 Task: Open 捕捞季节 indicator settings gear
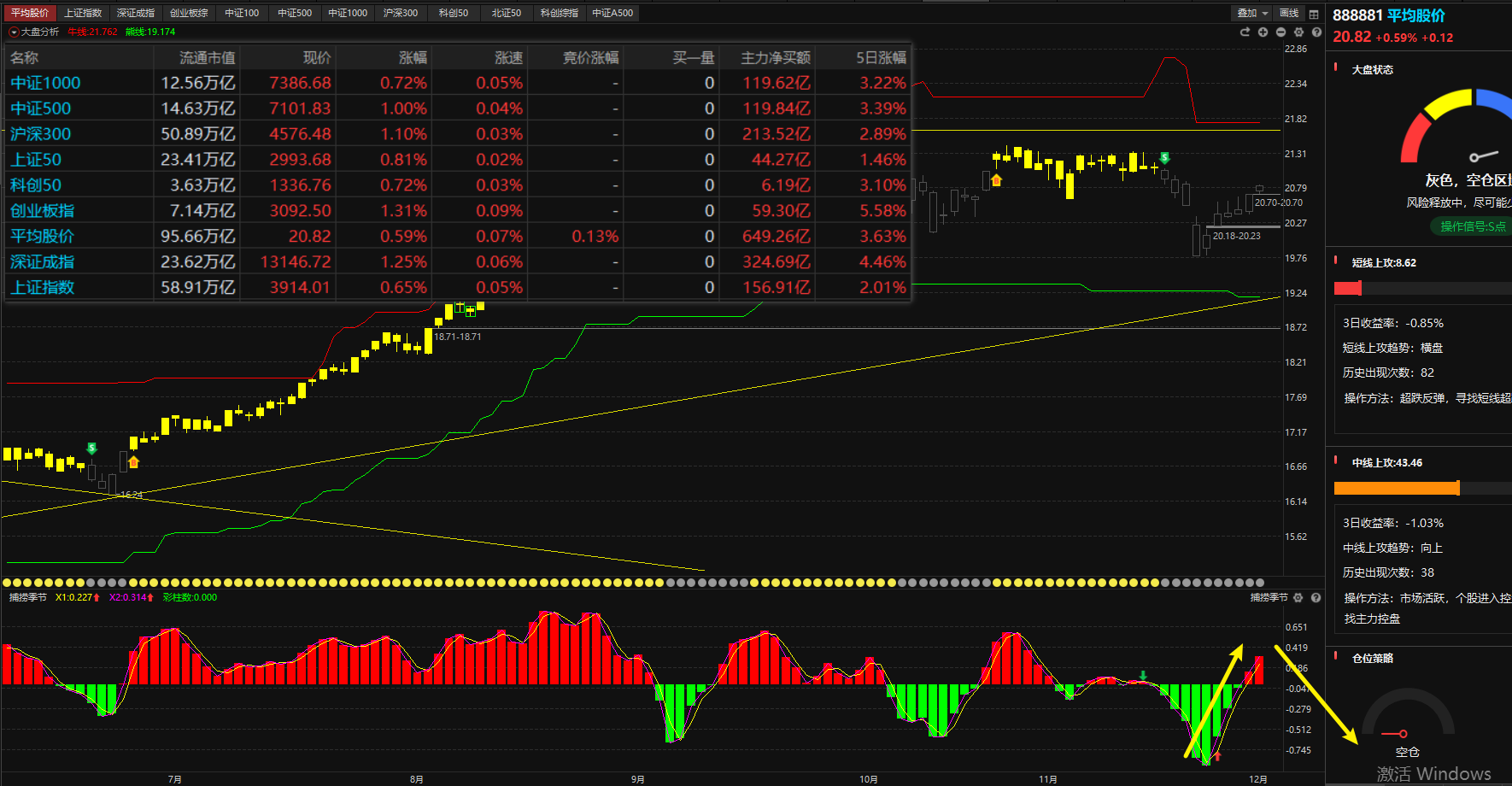point(1298,598)
